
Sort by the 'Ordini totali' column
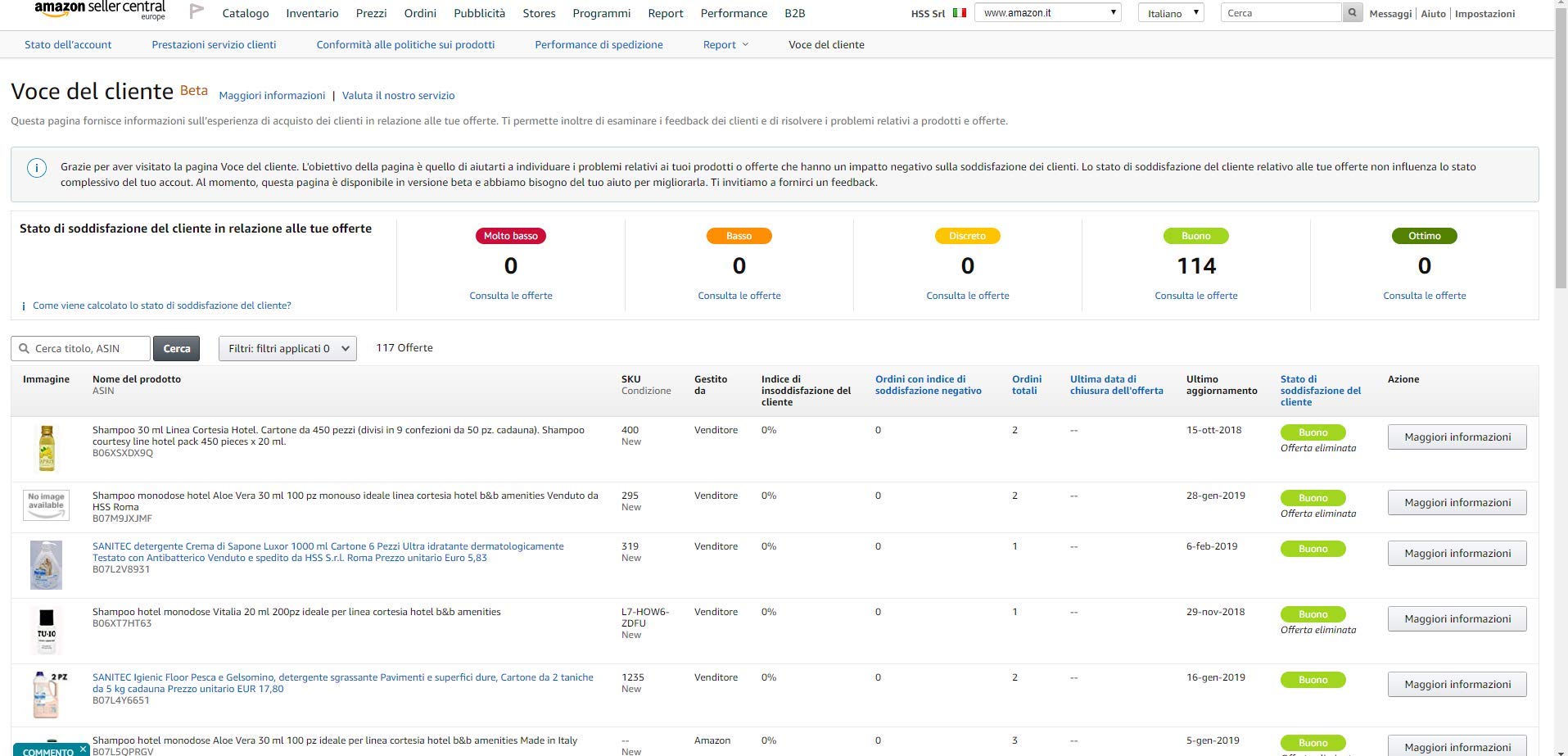coord(1027,385)
